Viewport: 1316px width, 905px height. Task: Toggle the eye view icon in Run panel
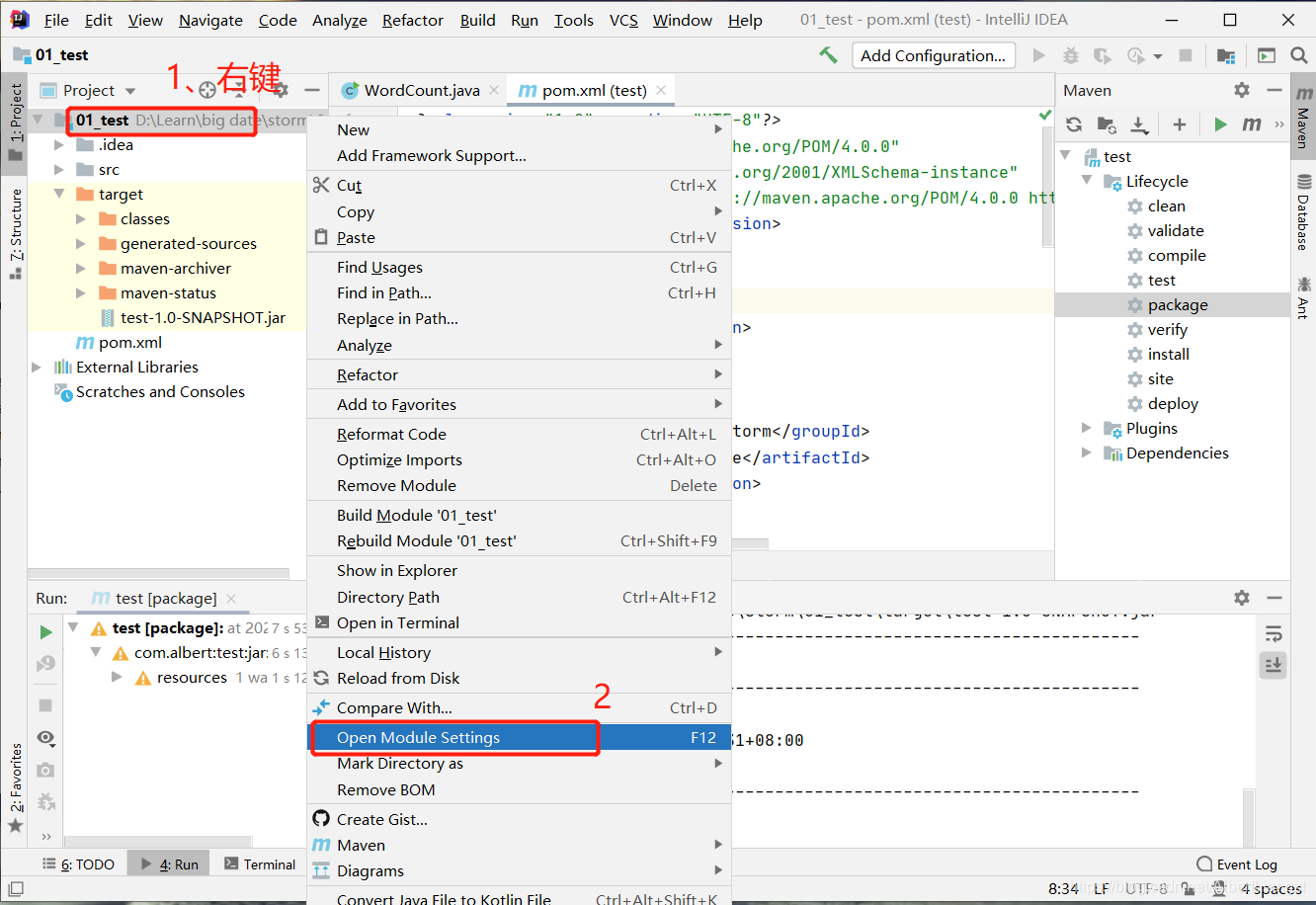point(45,738)
